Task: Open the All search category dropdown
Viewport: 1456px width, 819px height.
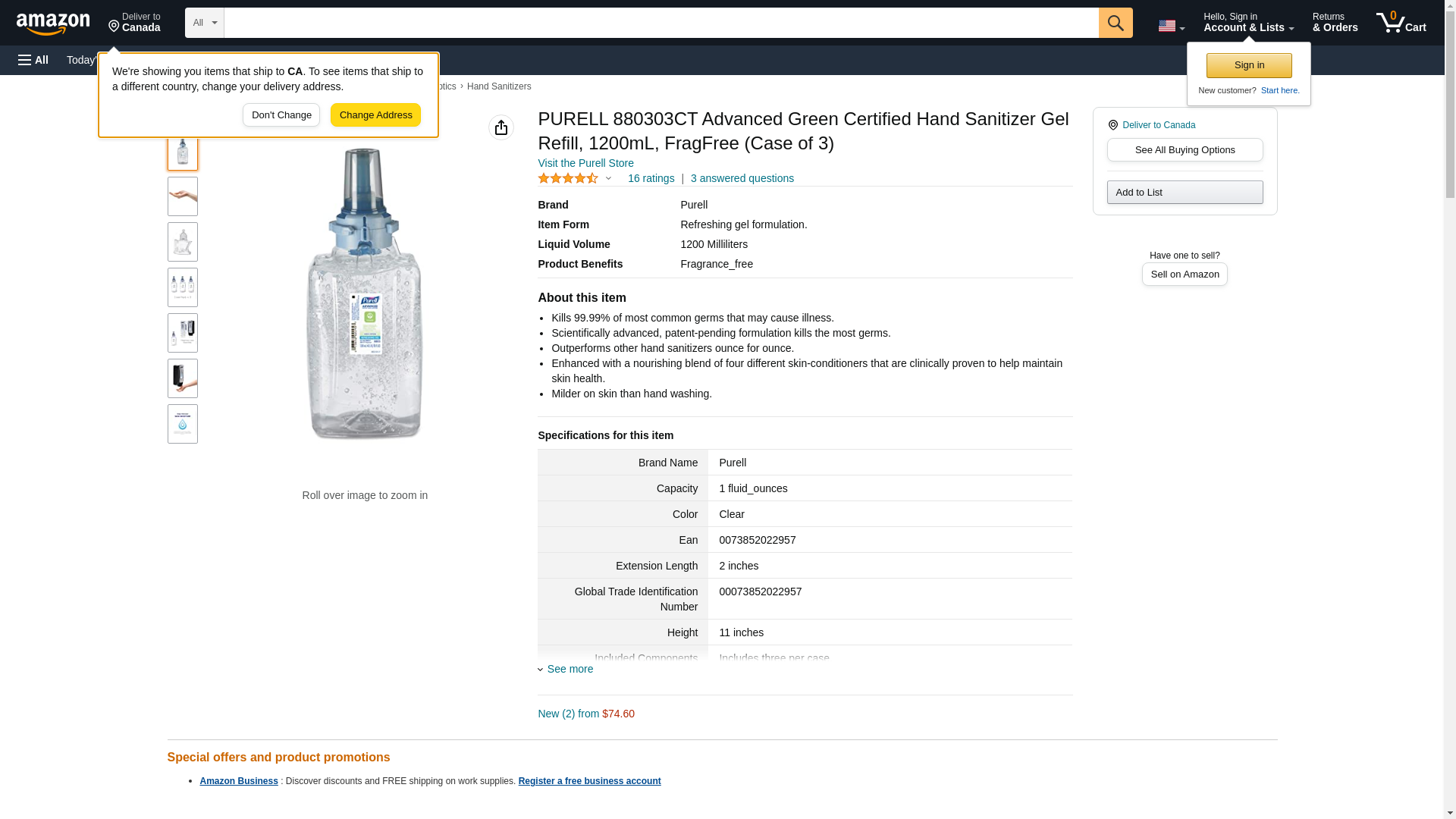Action: point(204,23)
